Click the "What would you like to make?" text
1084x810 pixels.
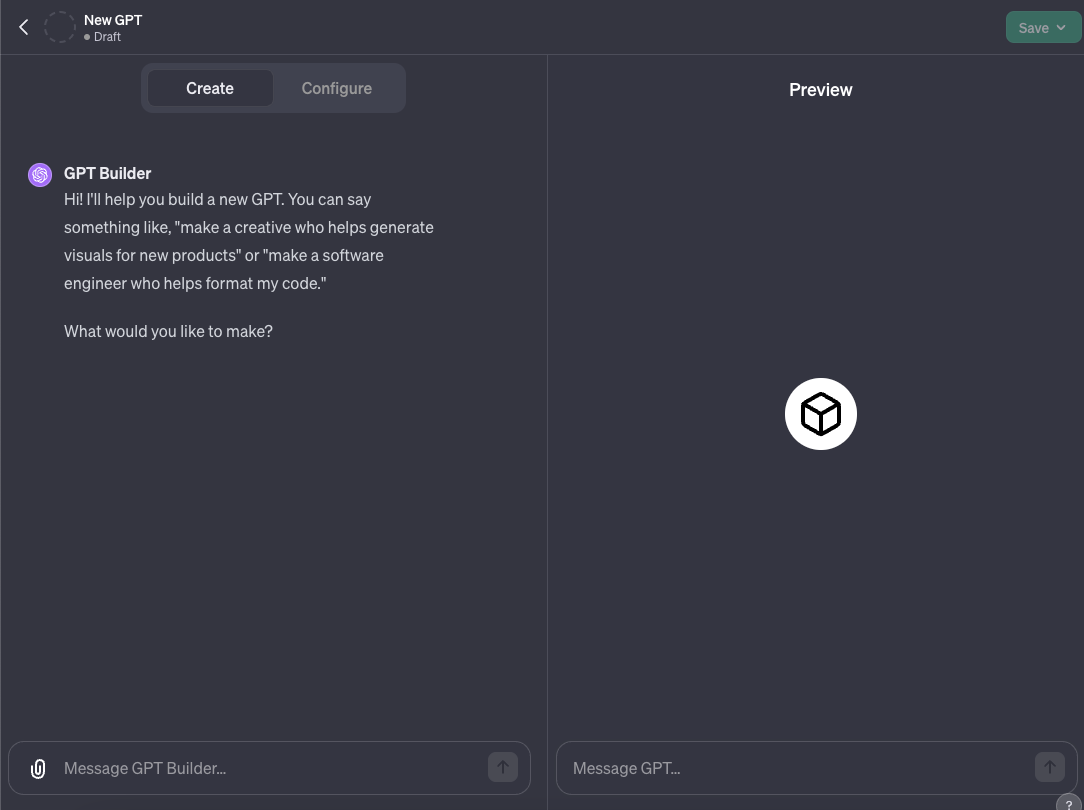coord(168,331)
